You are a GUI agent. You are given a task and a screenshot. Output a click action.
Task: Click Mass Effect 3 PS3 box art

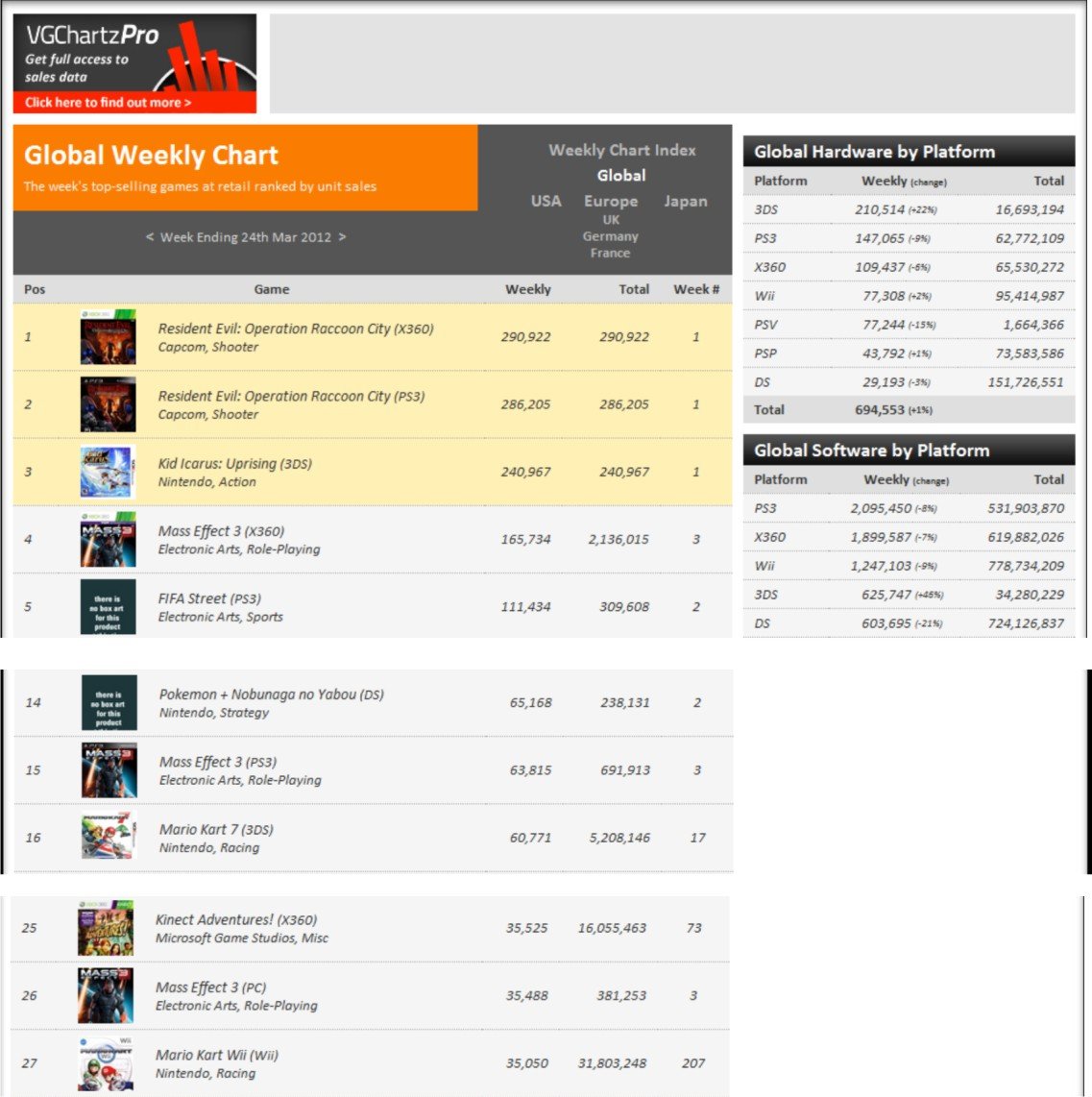(109, 770)
